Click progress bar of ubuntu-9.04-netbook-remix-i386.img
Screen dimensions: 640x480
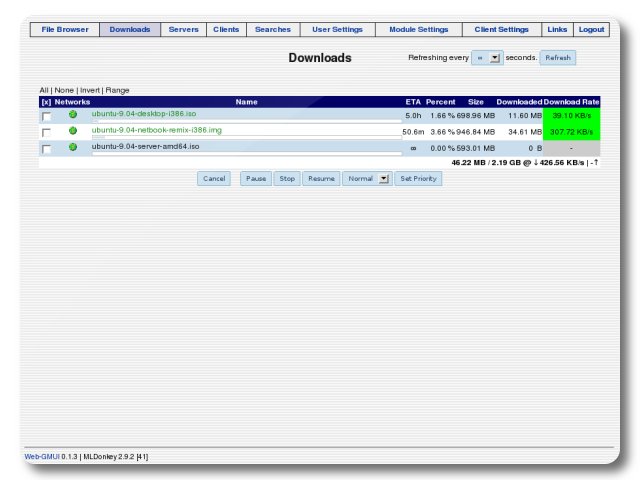tap(245, 137)
